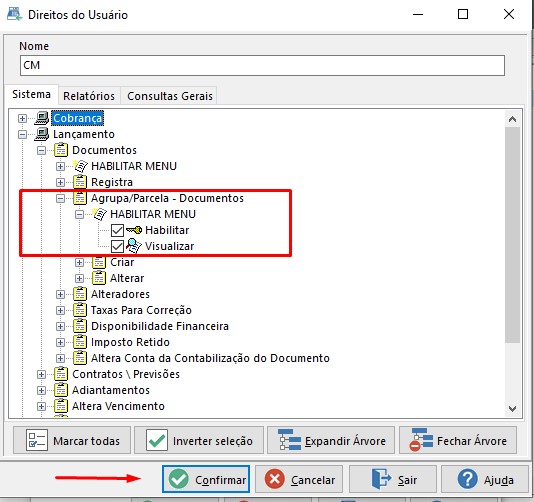The width and height of the screenshot is (534, 502).
Task: Click the document icon of HABILITAR MENU above Registra
Action: 80,166
